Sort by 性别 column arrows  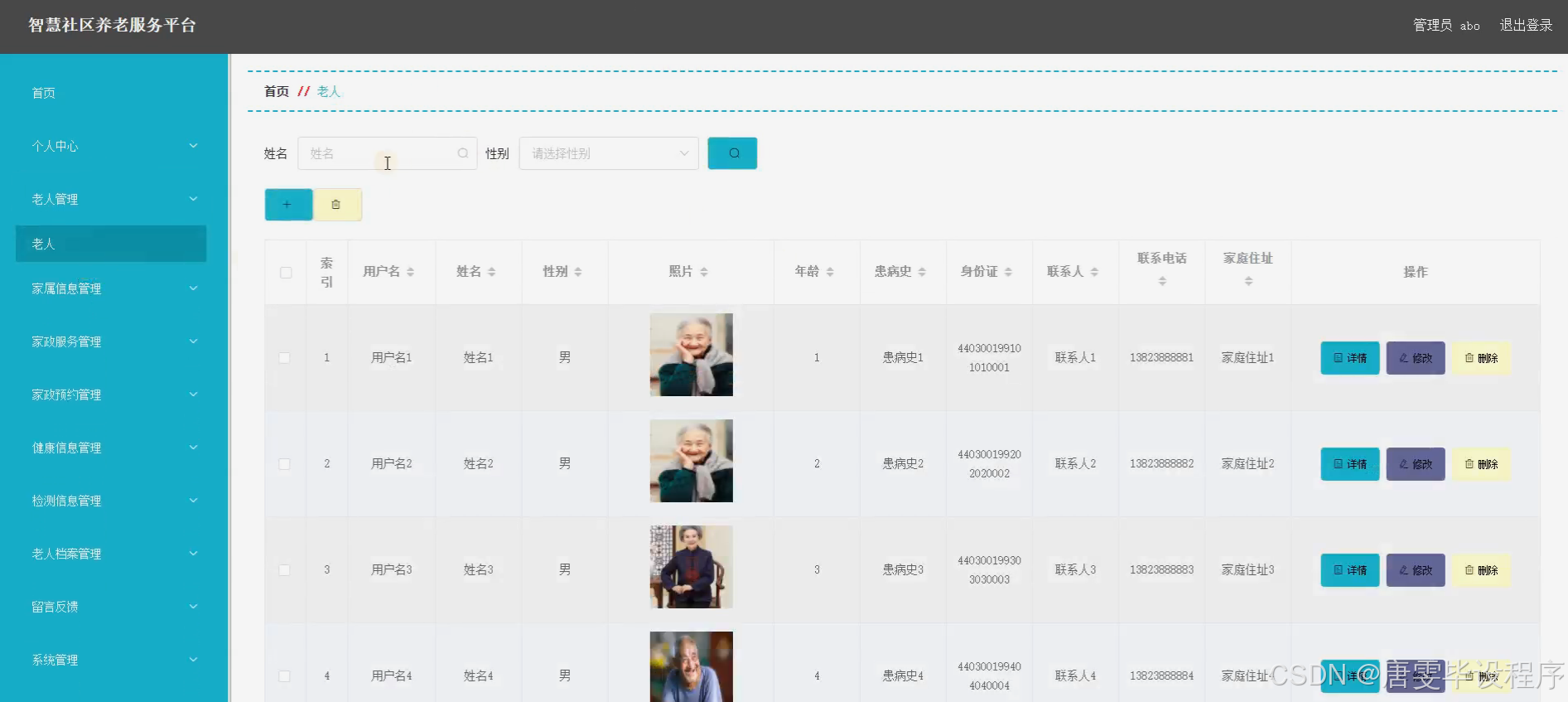(577, 272)
